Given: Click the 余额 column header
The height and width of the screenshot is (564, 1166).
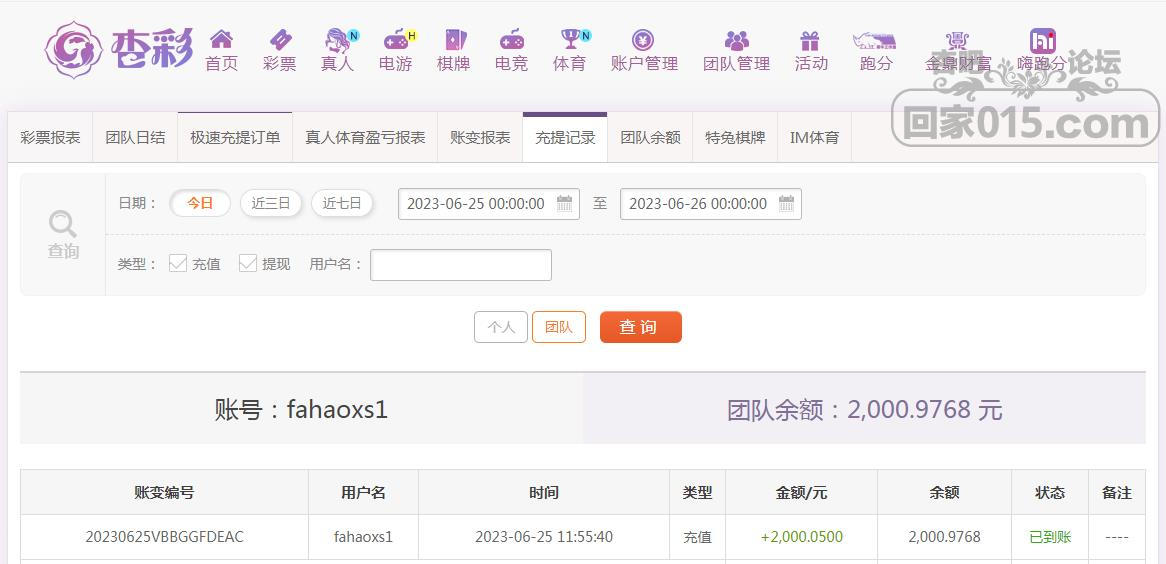Looking at the screenshot, I should [x=944, y=493].
